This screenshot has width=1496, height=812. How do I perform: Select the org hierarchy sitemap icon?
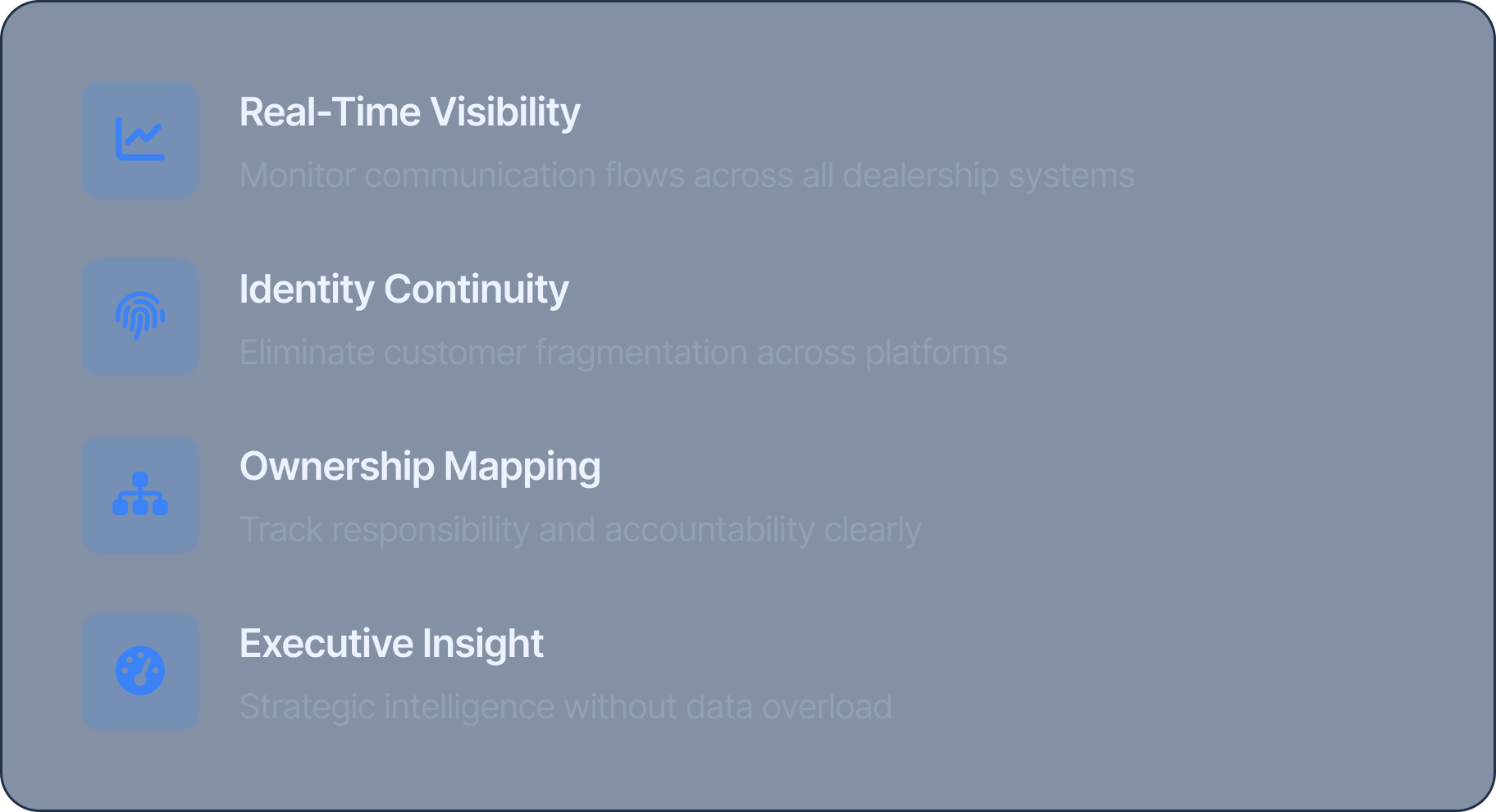coord(140,495)
